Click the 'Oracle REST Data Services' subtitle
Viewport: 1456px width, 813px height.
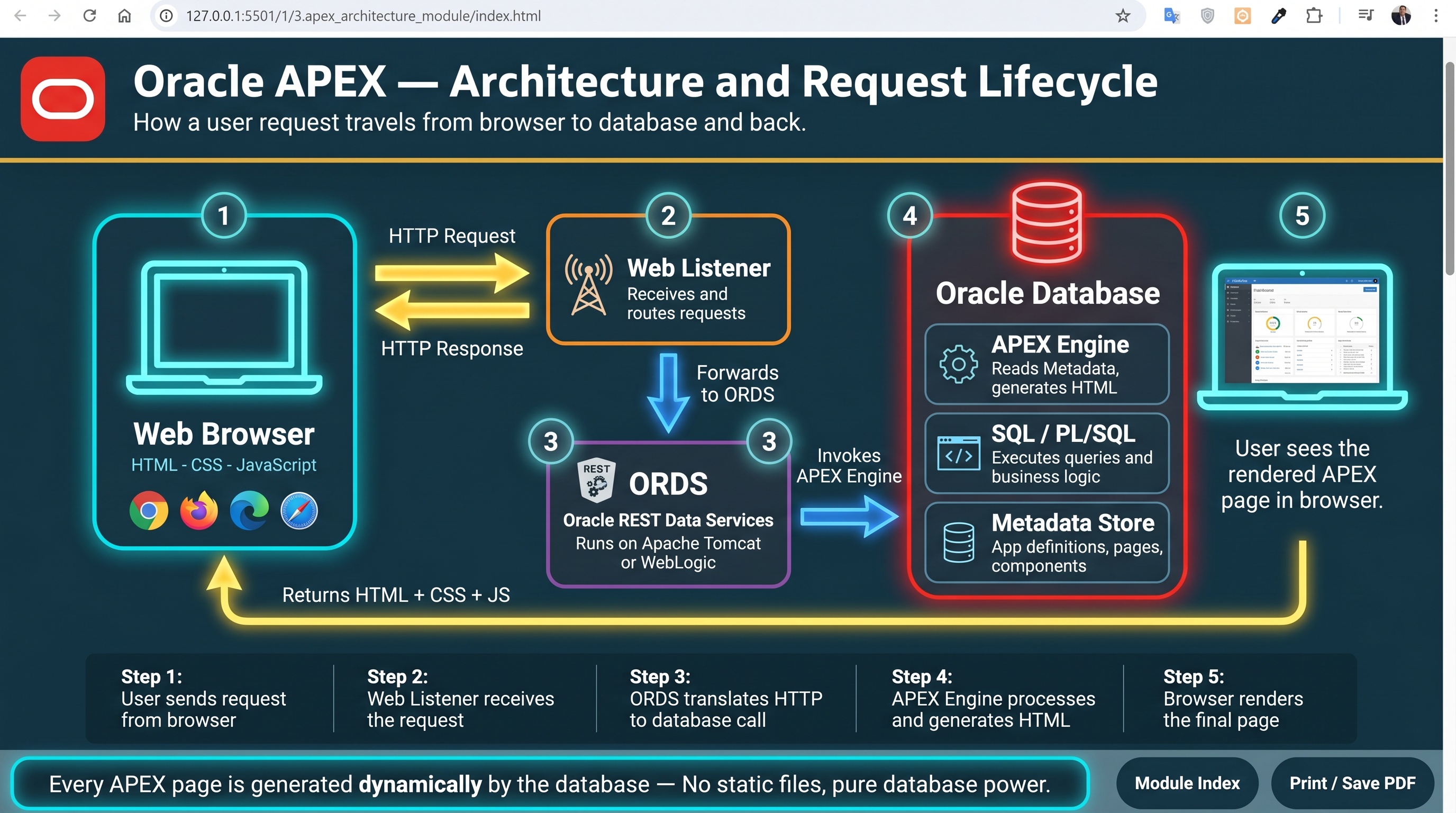coord(668,520)
